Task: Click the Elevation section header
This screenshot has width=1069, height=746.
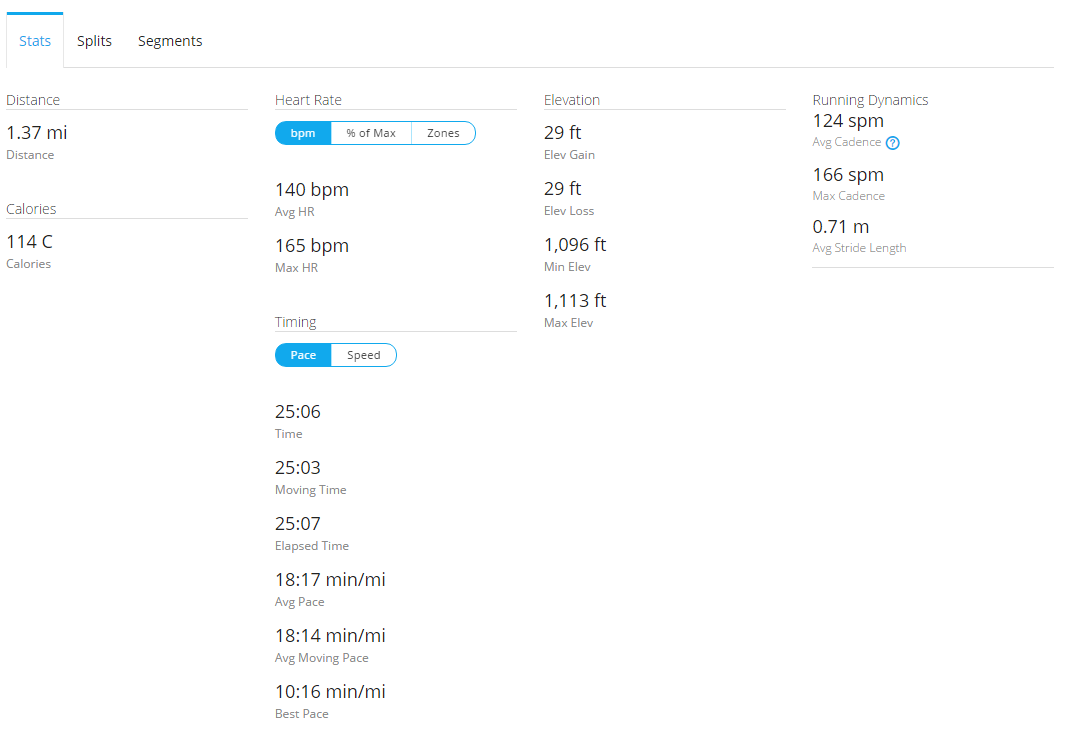Action: click(572, 100)
